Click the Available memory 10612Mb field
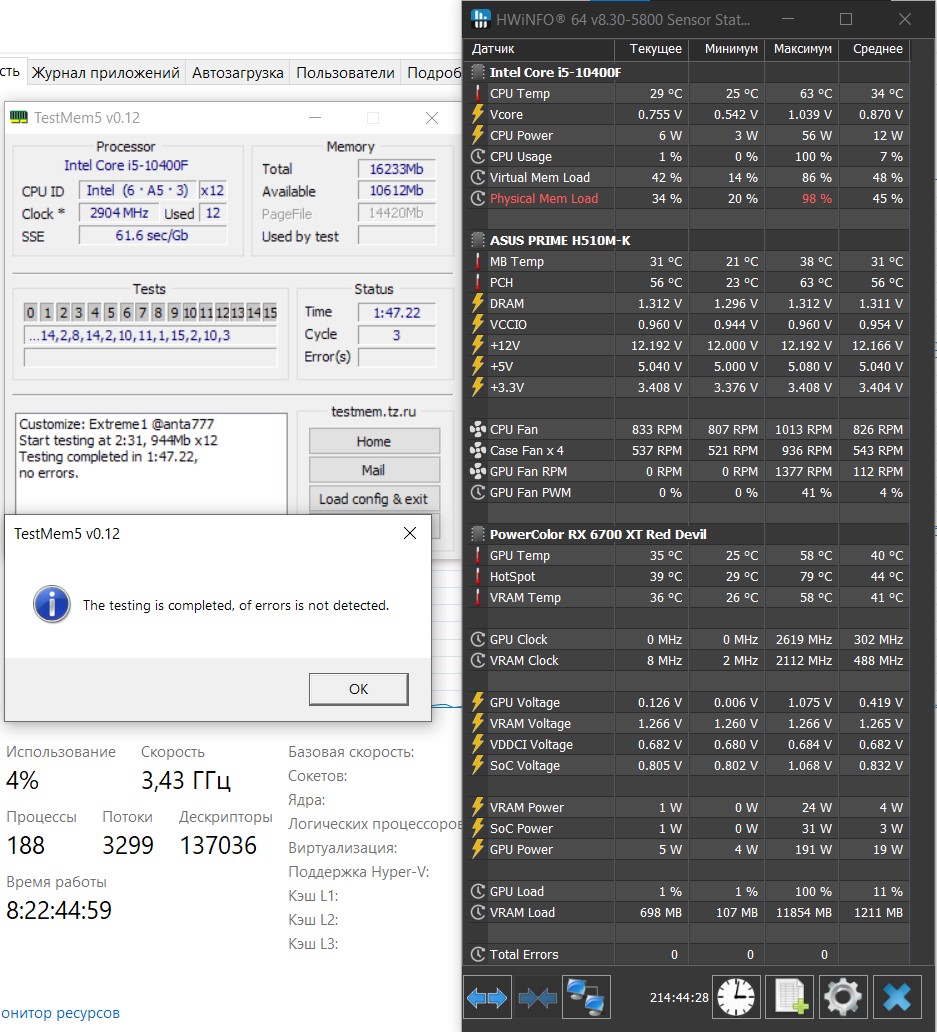The image size is (937, 1032). click(x=396, y=191)
